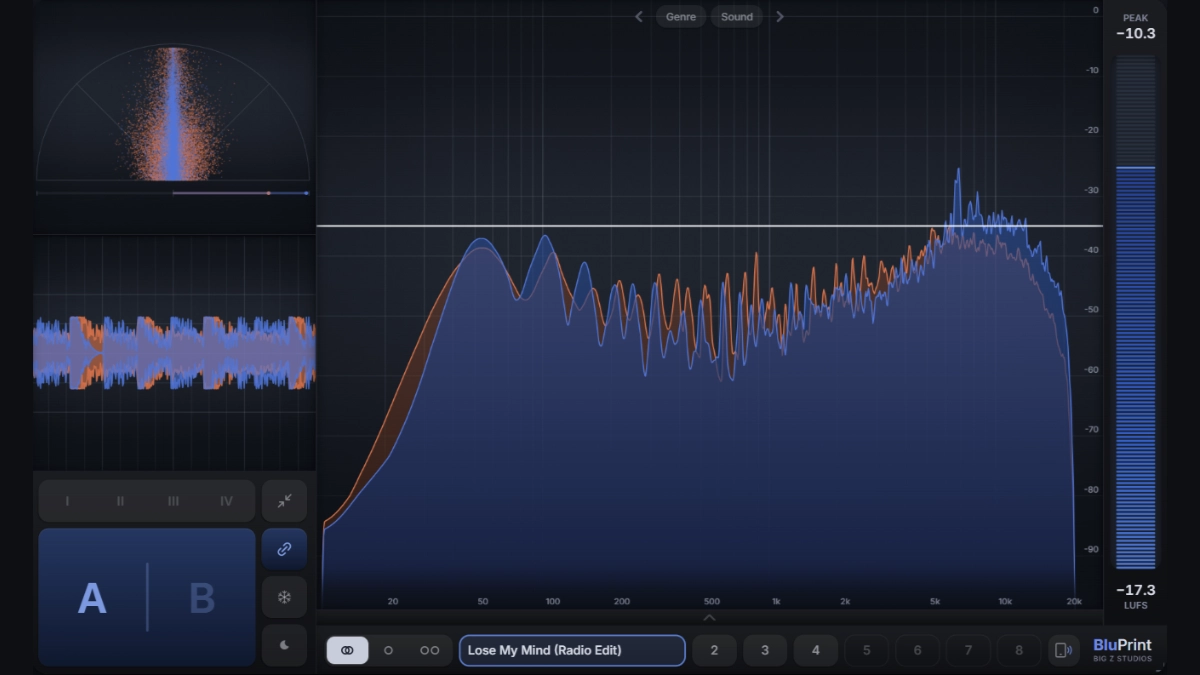Click the snowflake freeze icon
Image resolution: width=1200 pixels, height=675 pixels.
click(285, 597)
